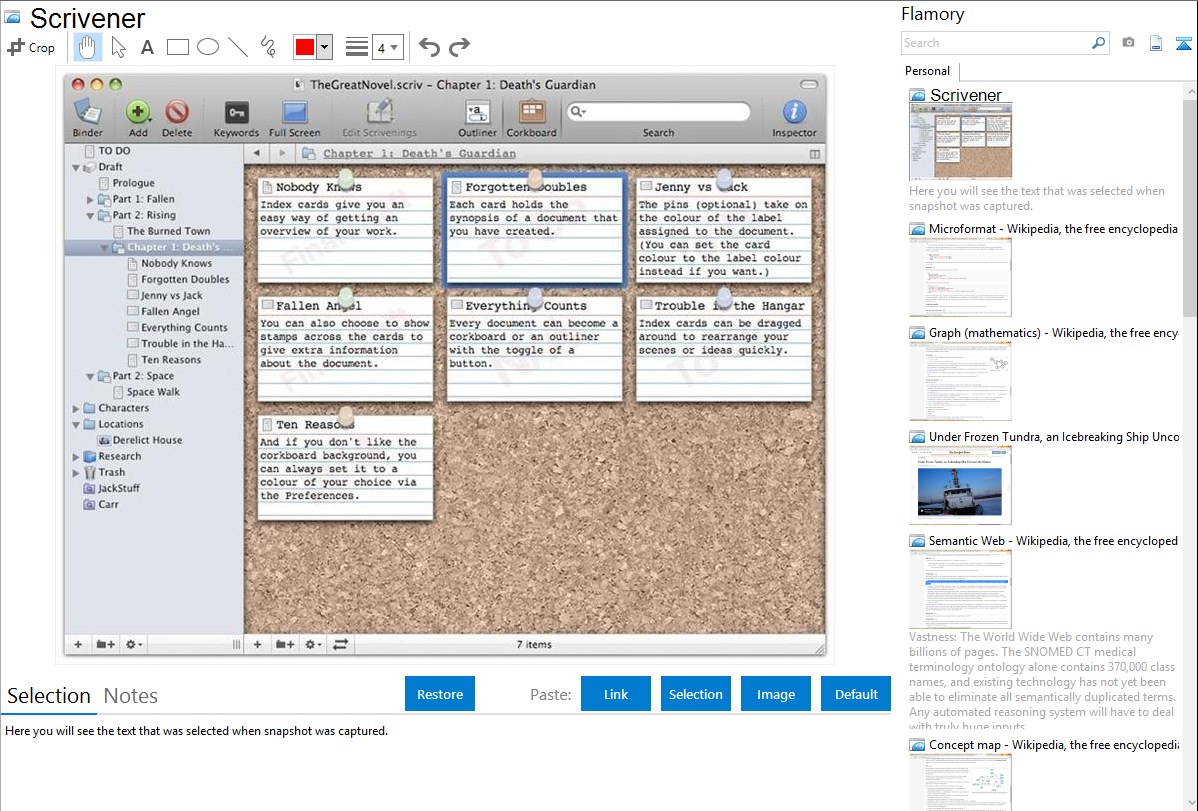Open the line width dropdown showing 4
Viewport: 1198px width, 811px height.
(x=387, y=48)
